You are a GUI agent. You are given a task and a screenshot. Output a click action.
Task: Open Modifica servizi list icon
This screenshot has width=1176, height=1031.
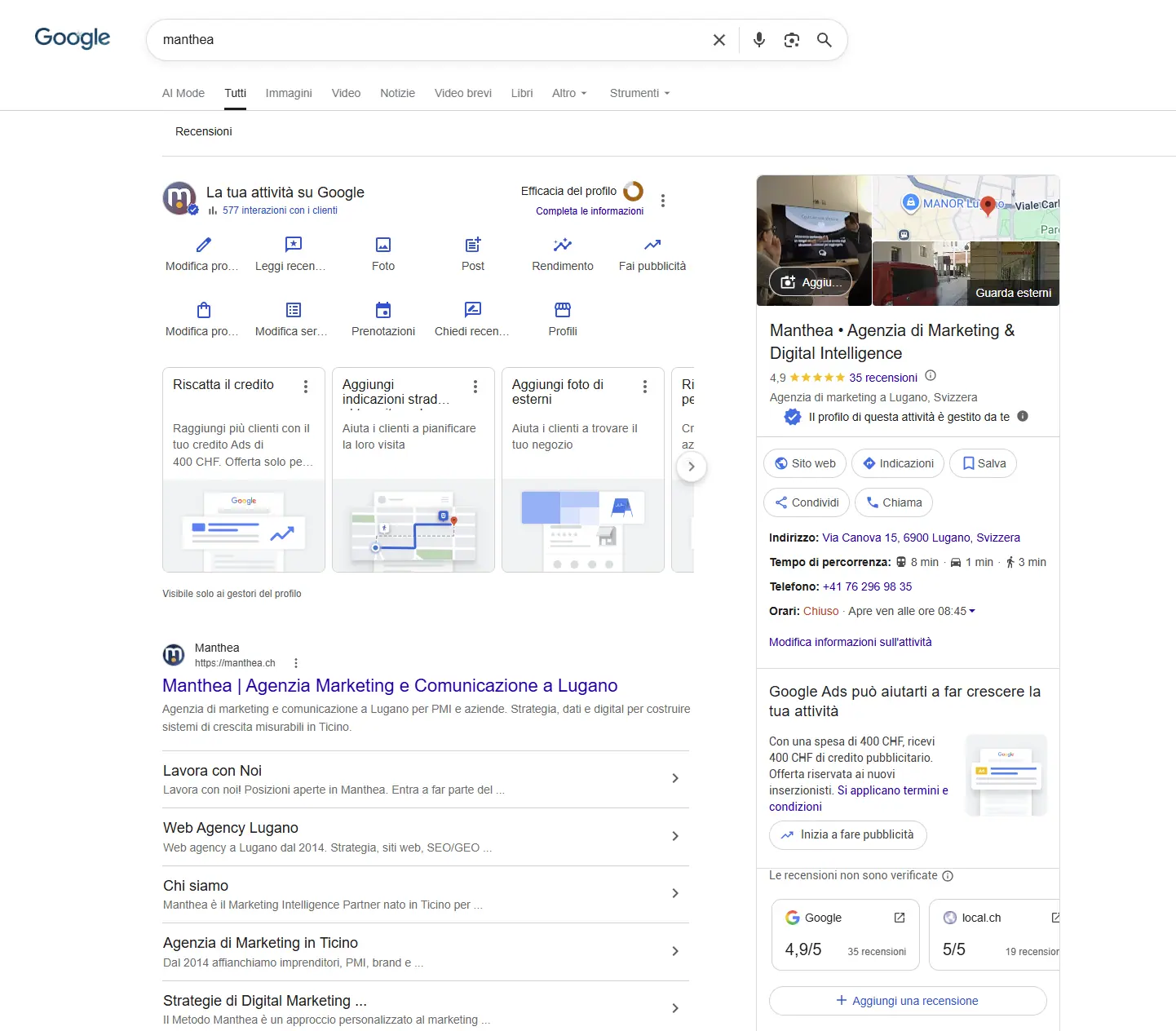pyautogui.click(x=294, y=310)
